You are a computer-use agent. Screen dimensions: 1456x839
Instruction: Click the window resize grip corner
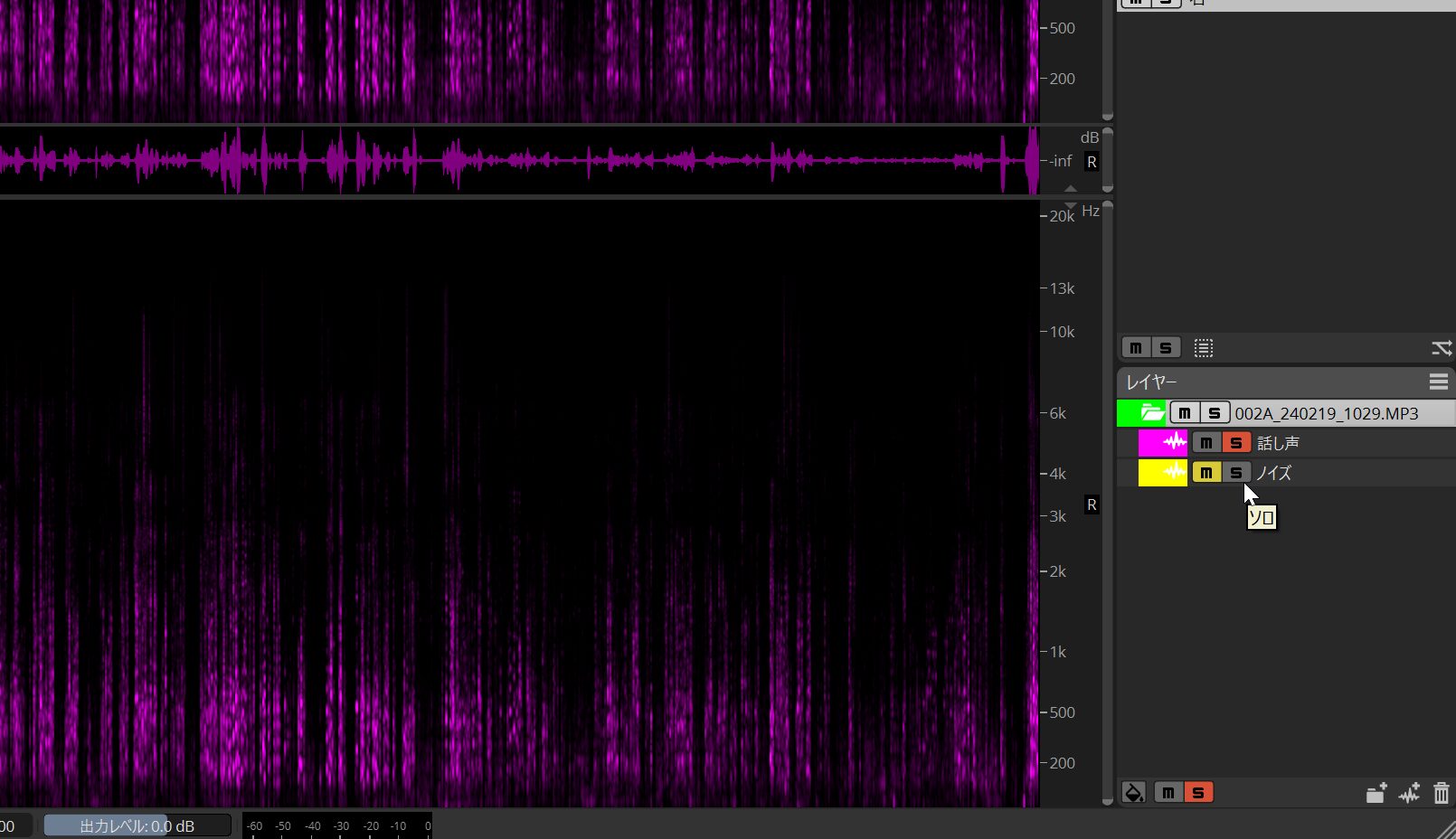tap(1445, 829)
